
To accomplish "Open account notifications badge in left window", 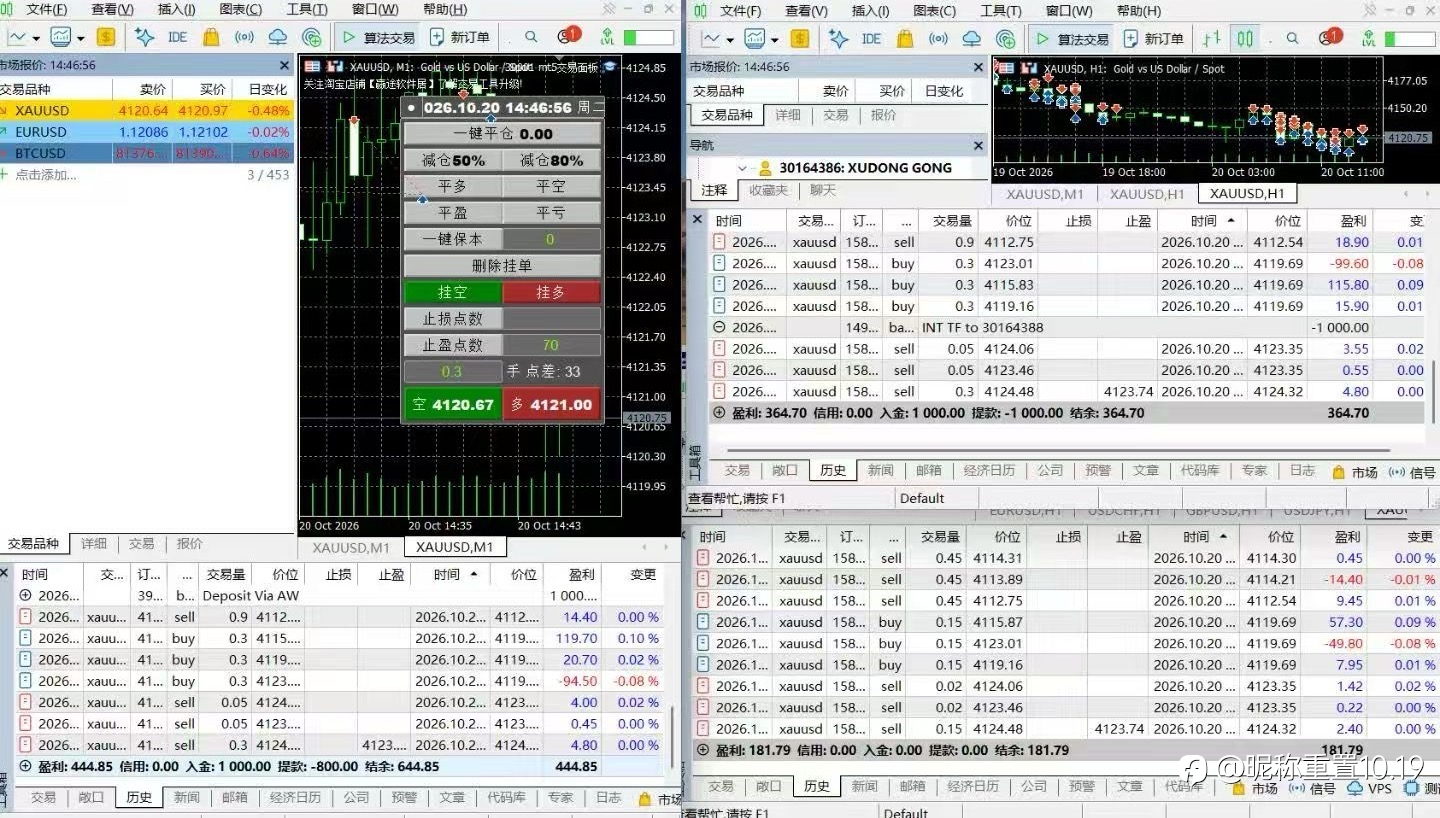I will [x=568, y=36].
